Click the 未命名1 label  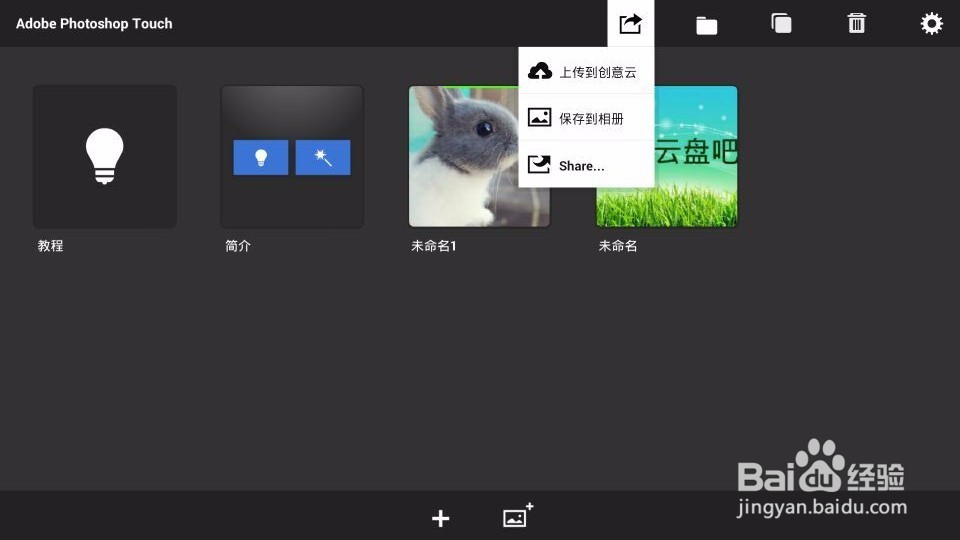click(433, 246)
